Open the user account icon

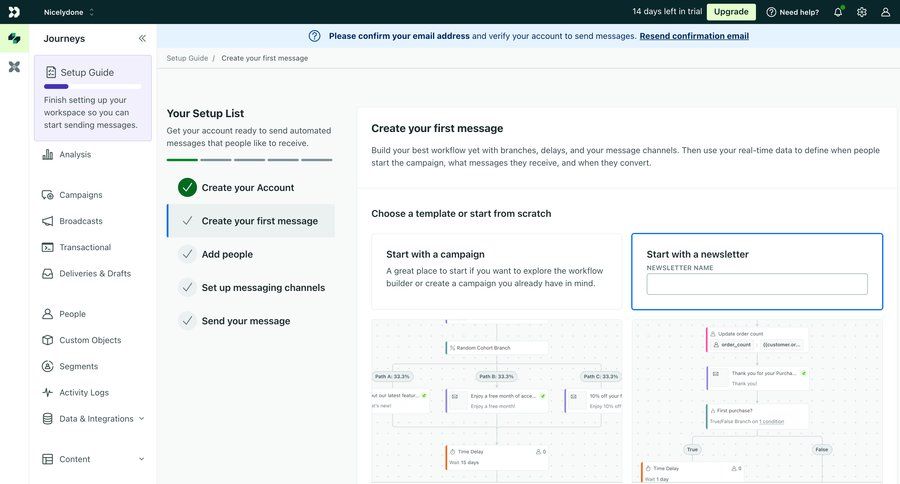pyautogui.click(x=886, y=11)
